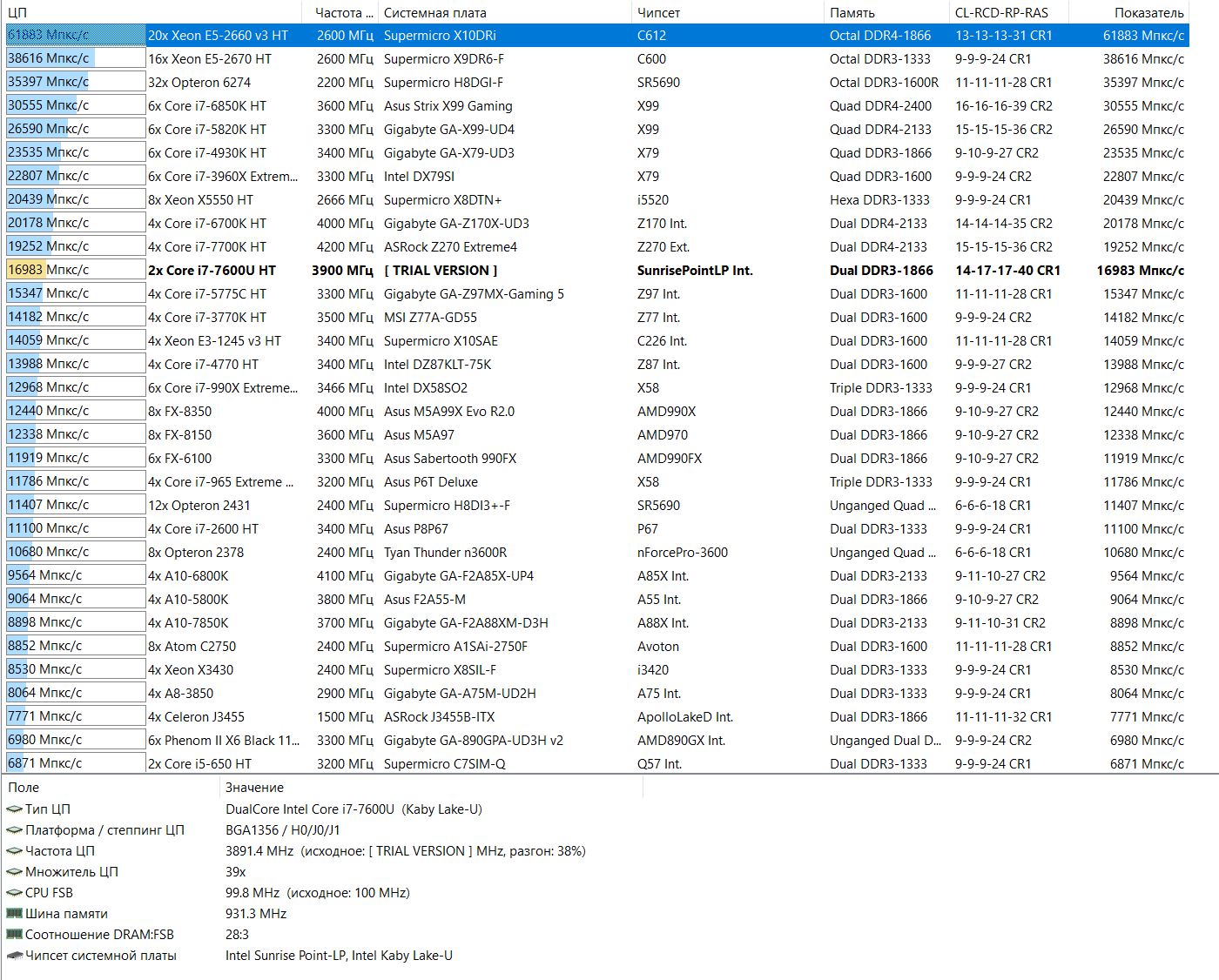Click the Asus M5A97 motherboard cell
The height and width of the screenshot is (980, 1219).
[420, 435]
